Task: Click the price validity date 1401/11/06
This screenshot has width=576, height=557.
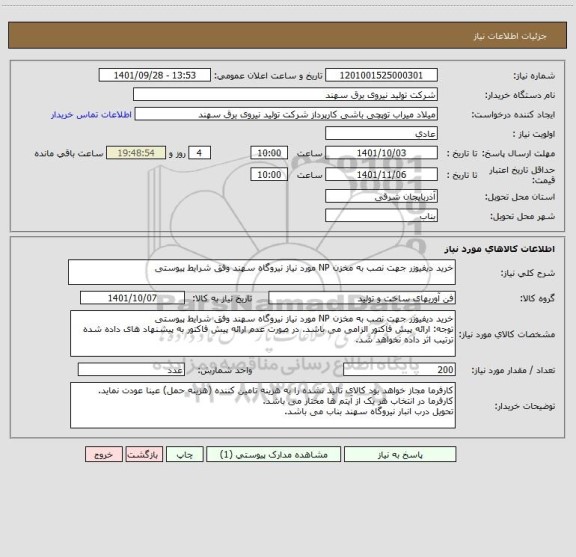Action: click(381, 175)
